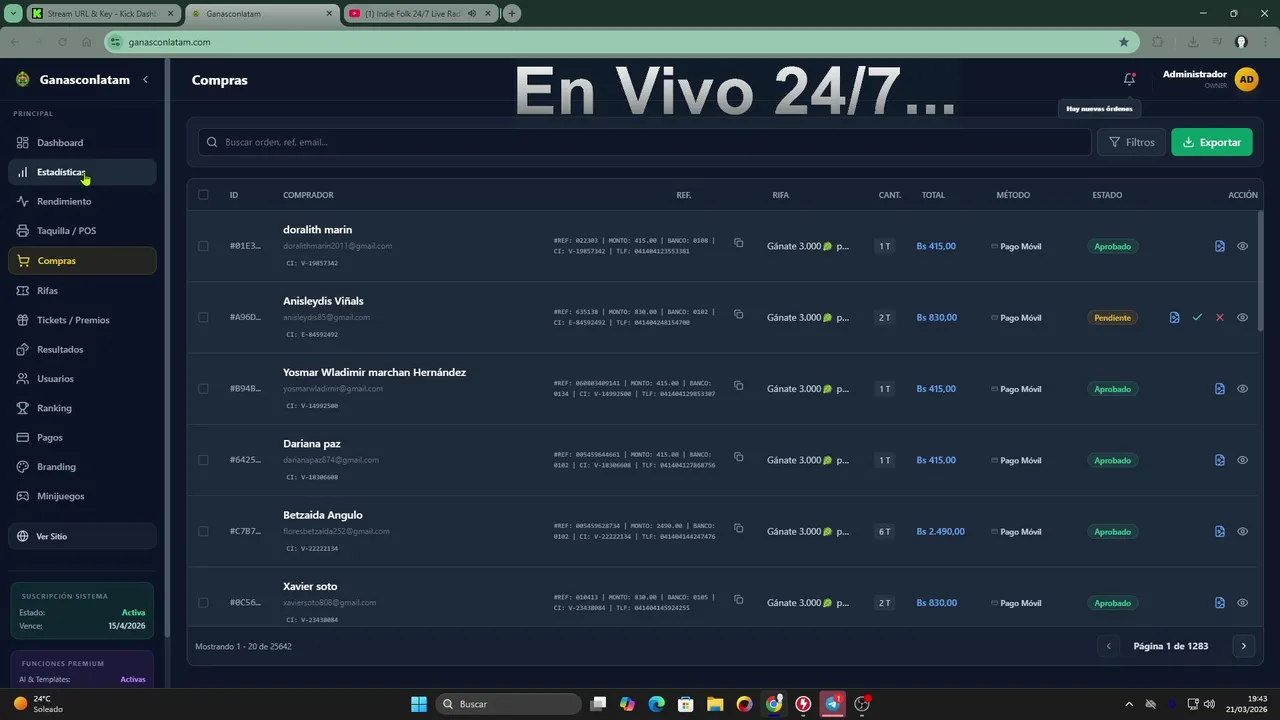Viewport: 1280px width, 720px height.
Task: Open Rifas section
Action: point(82,291)
